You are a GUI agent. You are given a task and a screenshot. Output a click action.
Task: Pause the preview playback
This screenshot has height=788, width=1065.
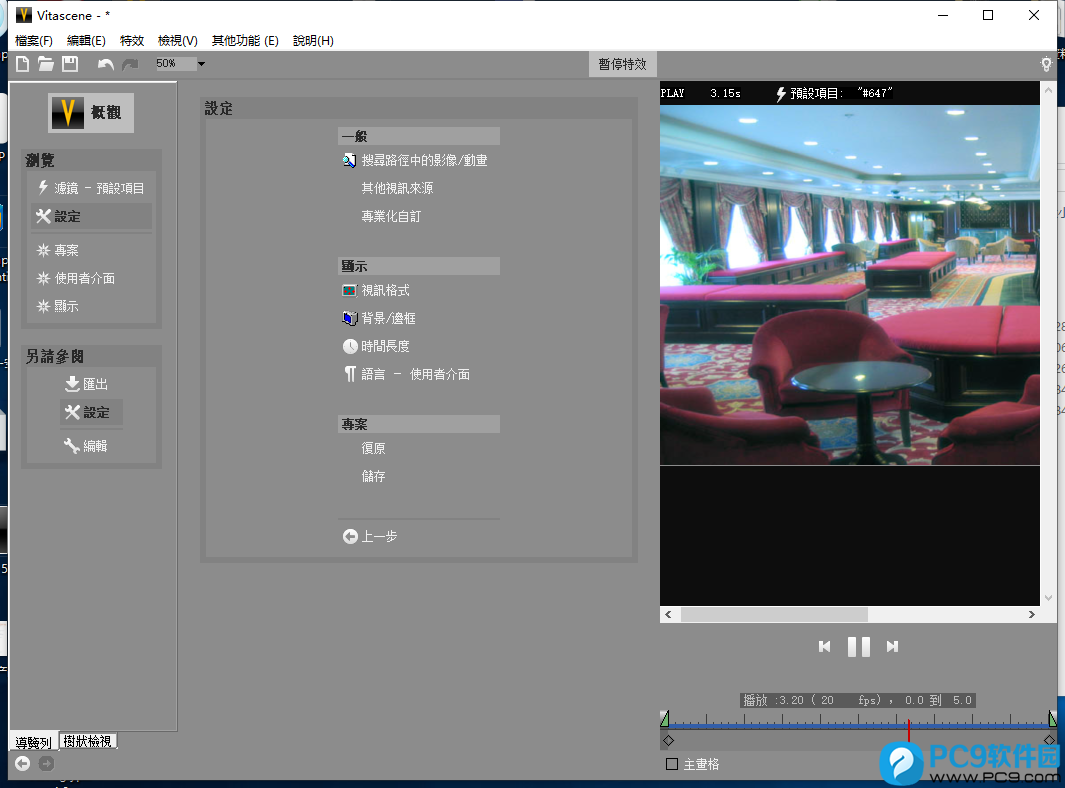[x=858, y=647]
